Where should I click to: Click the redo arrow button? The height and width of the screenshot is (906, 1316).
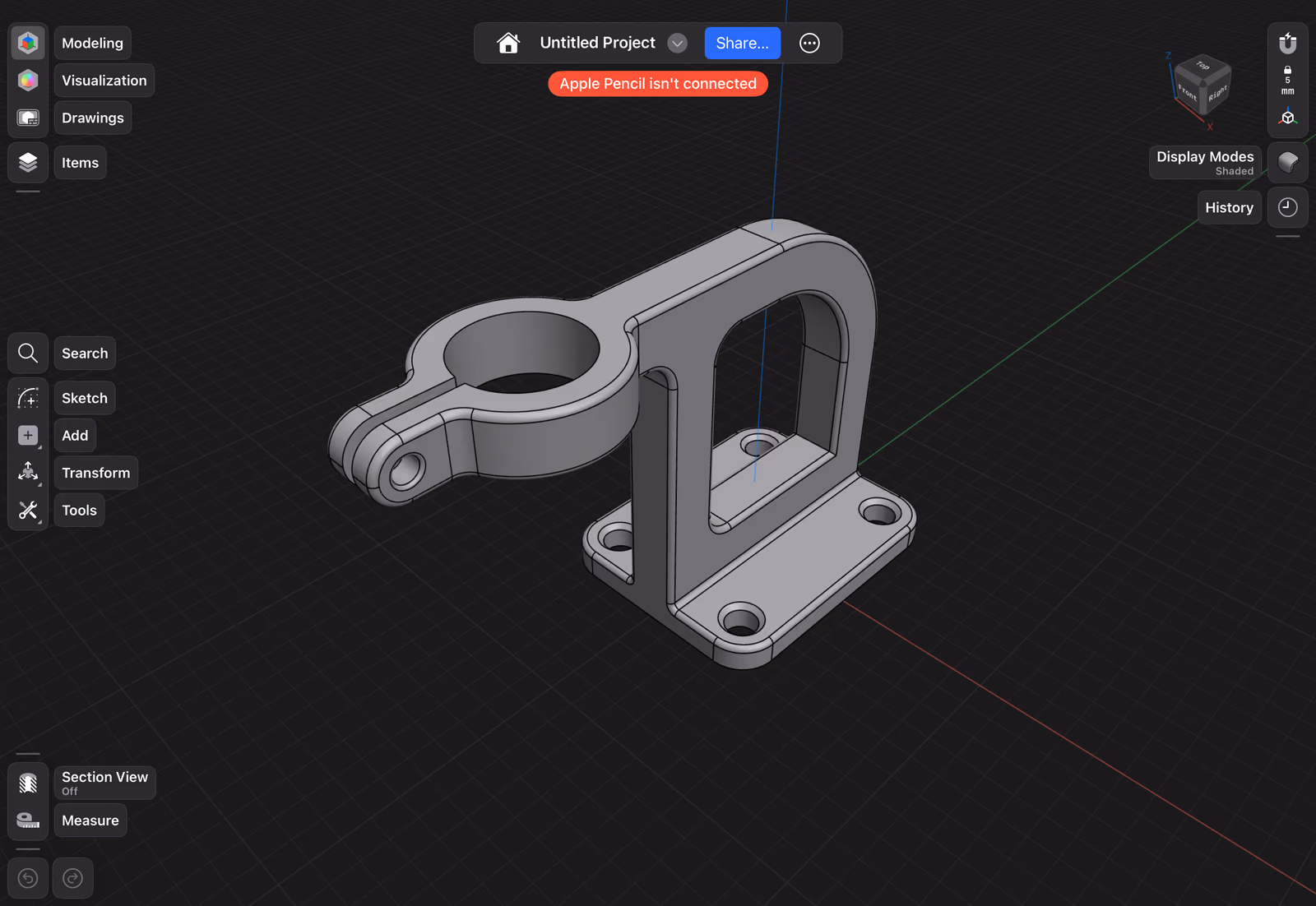click(72, 878)
